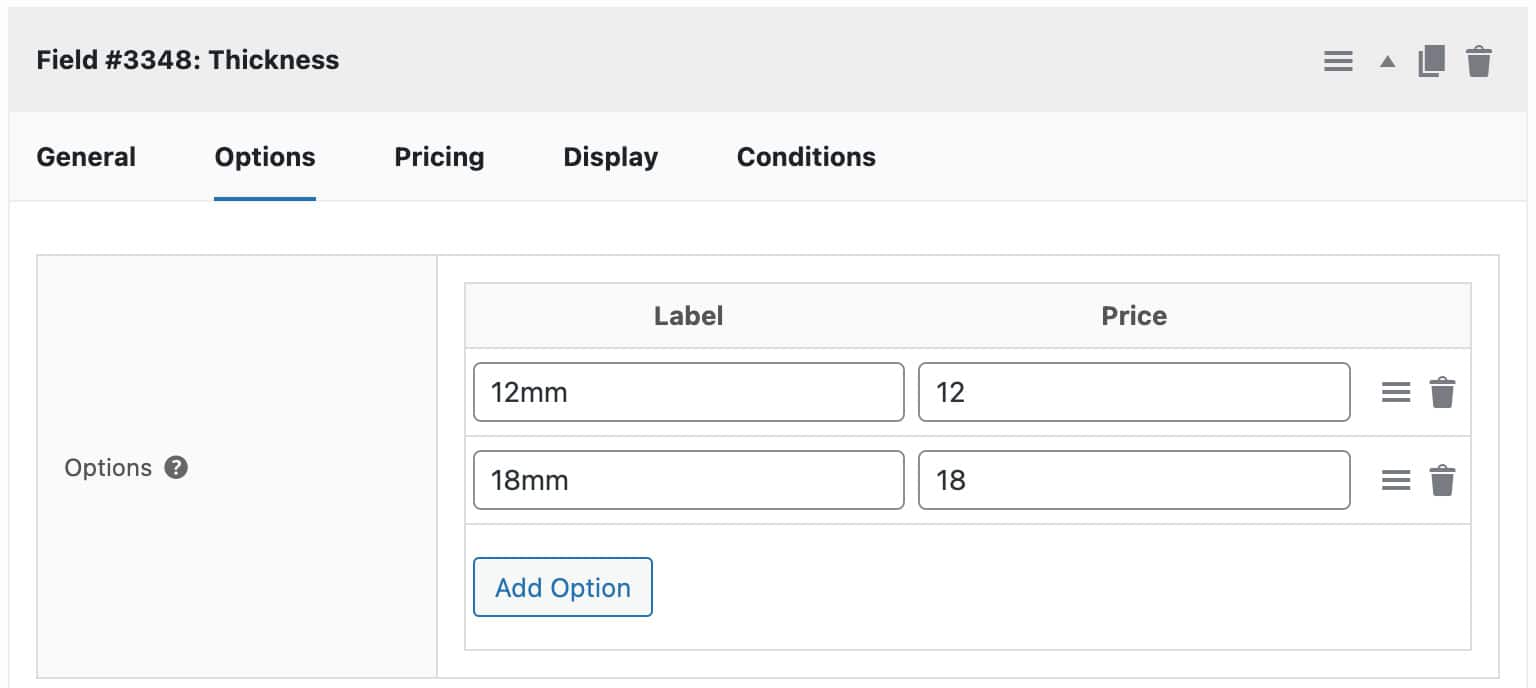Select the price field containing 18
The image size is (1536, 688).
click(1133, 480)
